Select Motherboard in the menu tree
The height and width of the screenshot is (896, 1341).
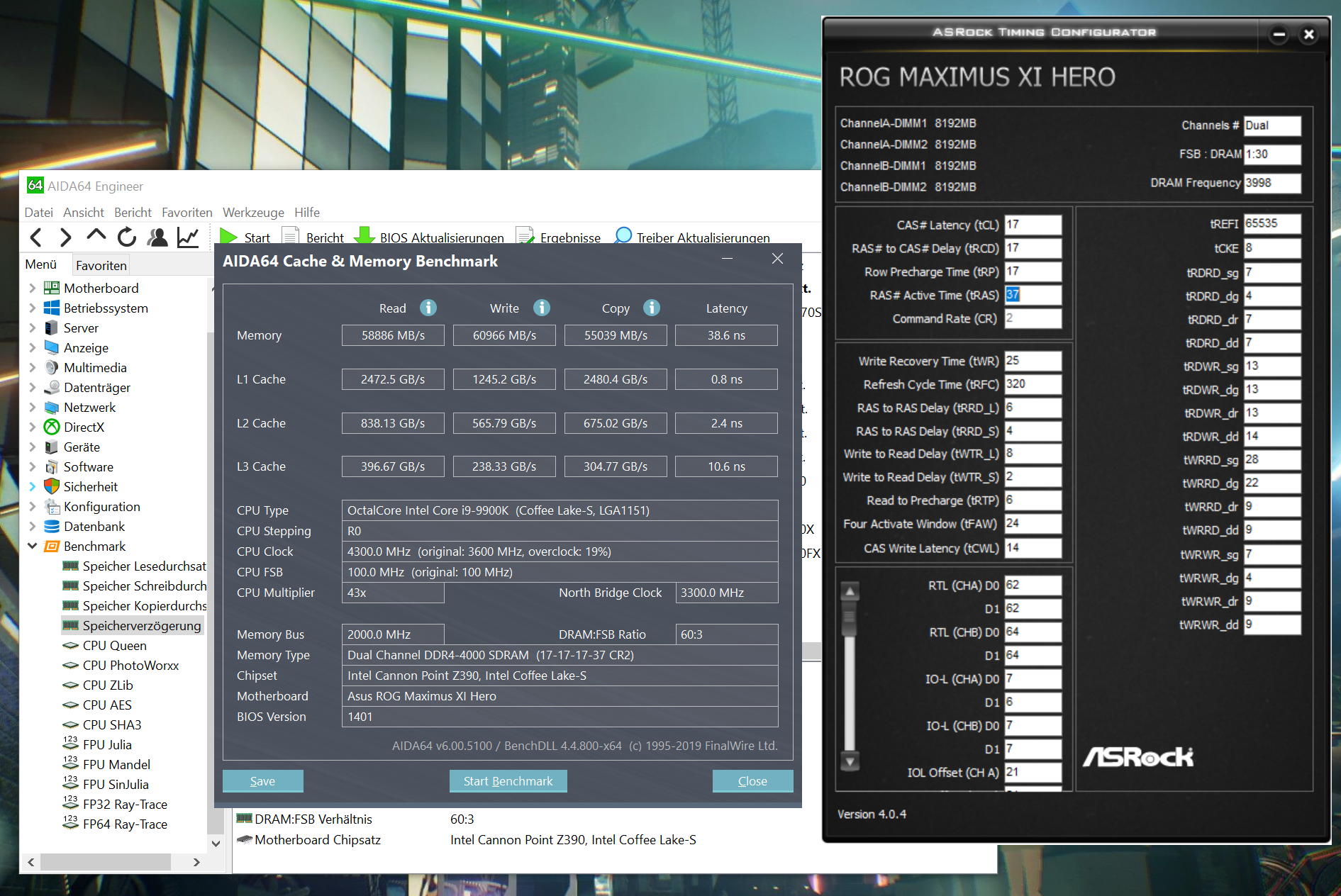point(101,289)
